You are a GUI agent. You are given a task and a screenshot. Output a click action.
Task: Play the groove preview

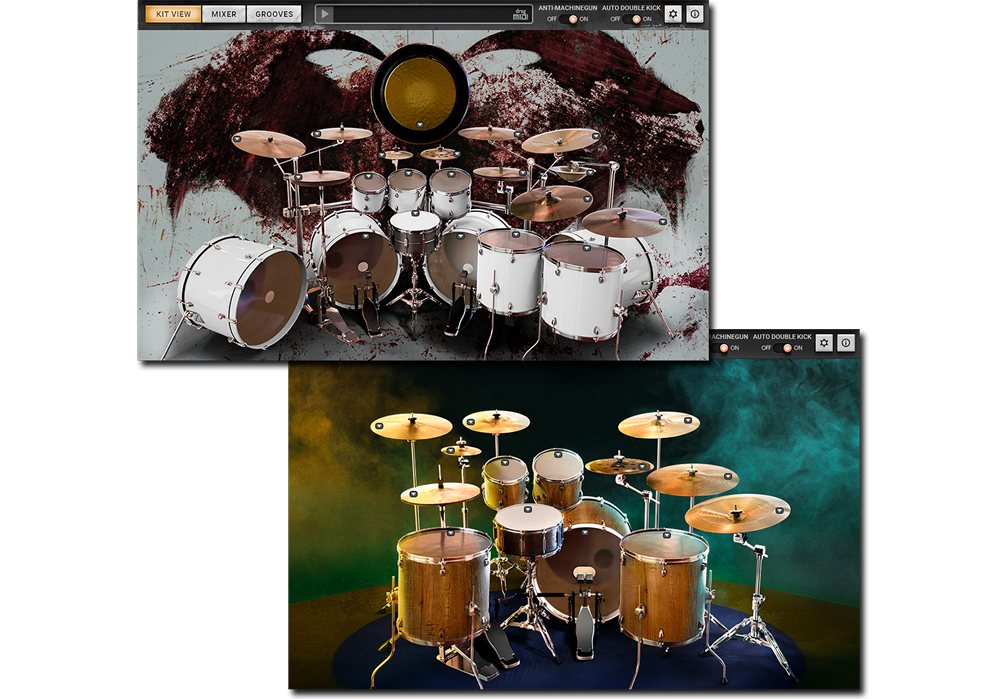(x=325, y=14)
